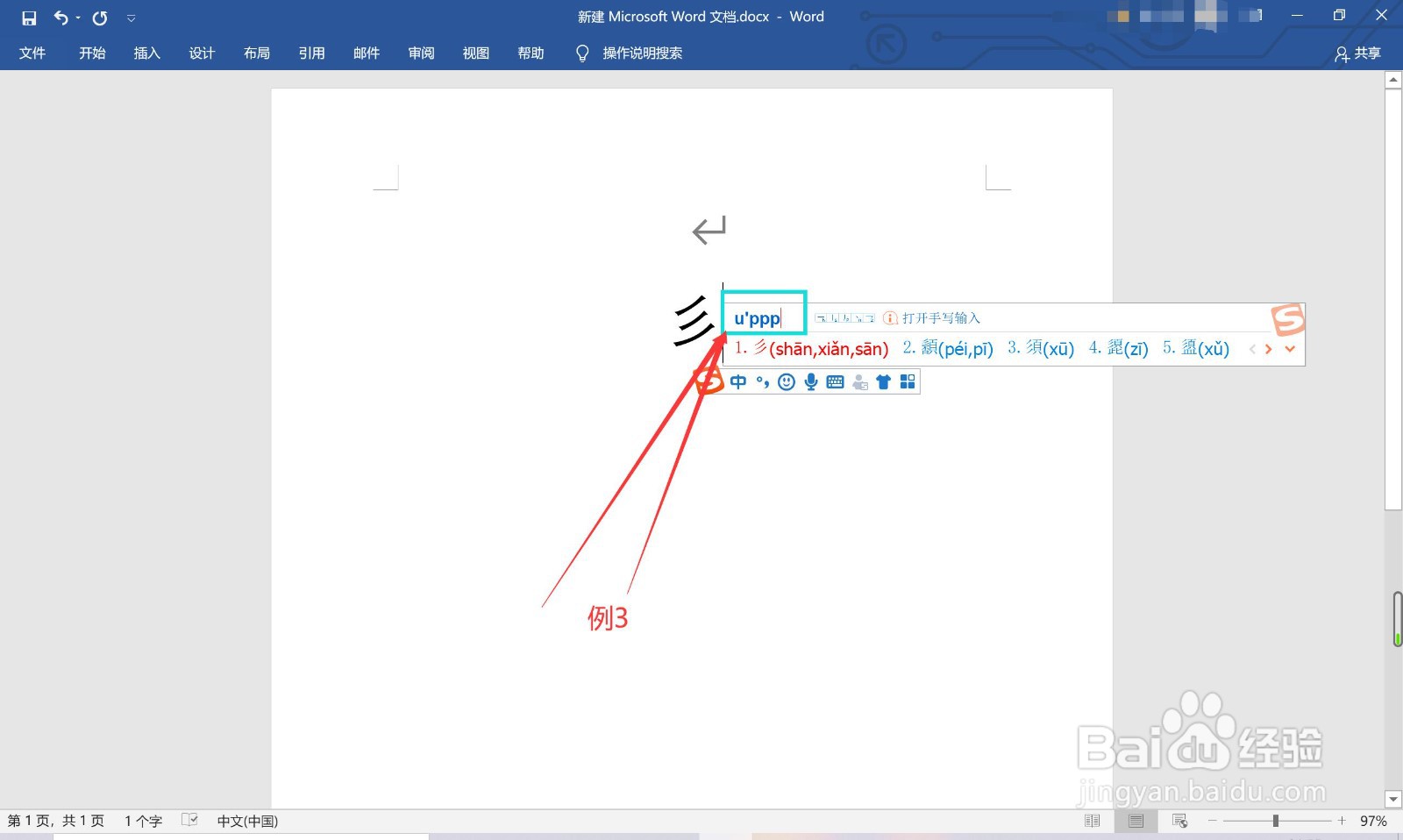Open the quick access toolbar customize dropdown
1403x840 pixels.
132,17
